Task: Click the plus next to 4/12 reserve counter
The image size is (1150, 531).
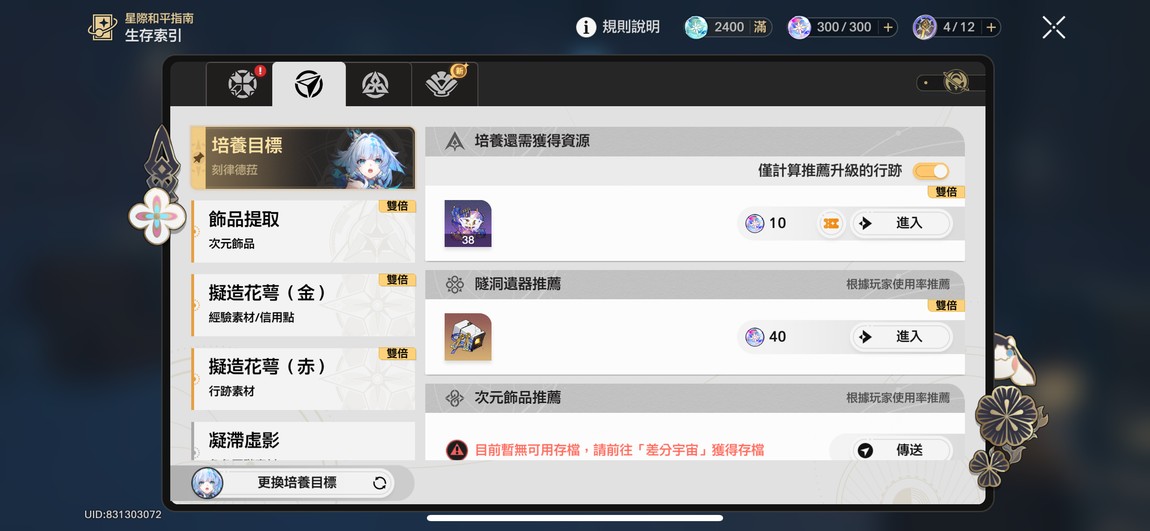Action: [x=991, y=27]
